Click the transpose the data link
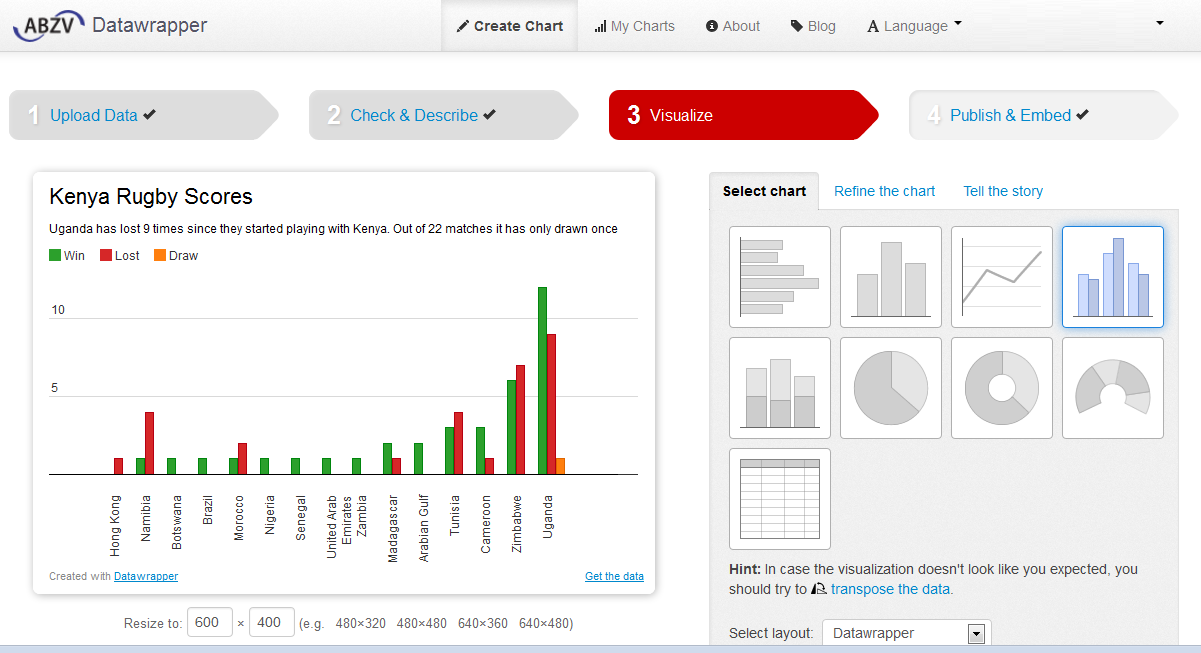The width and height of the screenshot is (1201, 653). click(892, 589)
